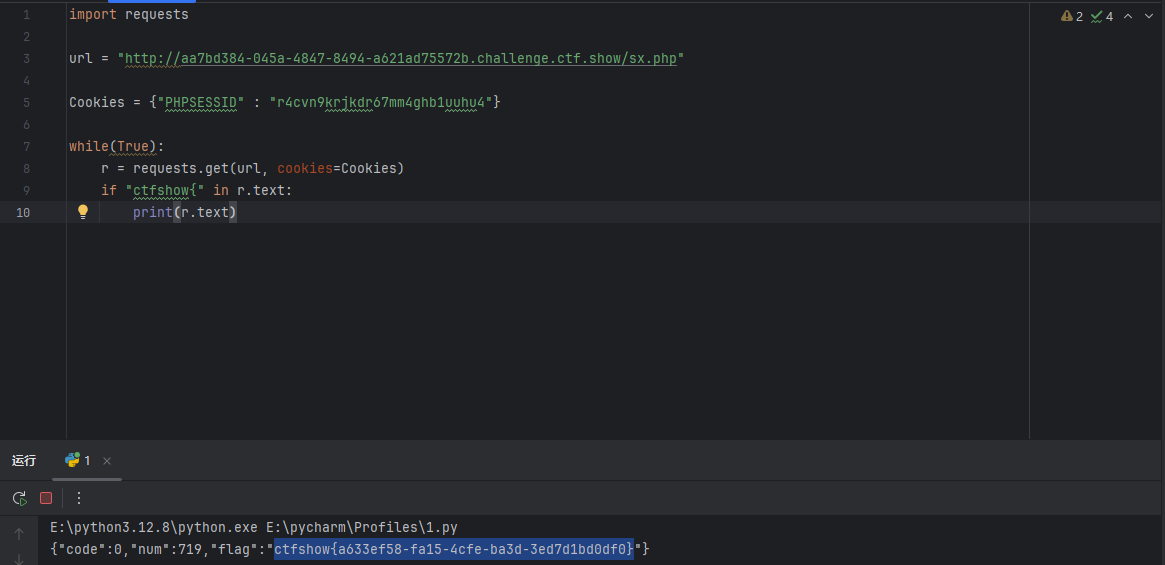This screenshot has width=1165, height=565.
Task: Click the Rerun script icon
Action: [x=19, y=498]
